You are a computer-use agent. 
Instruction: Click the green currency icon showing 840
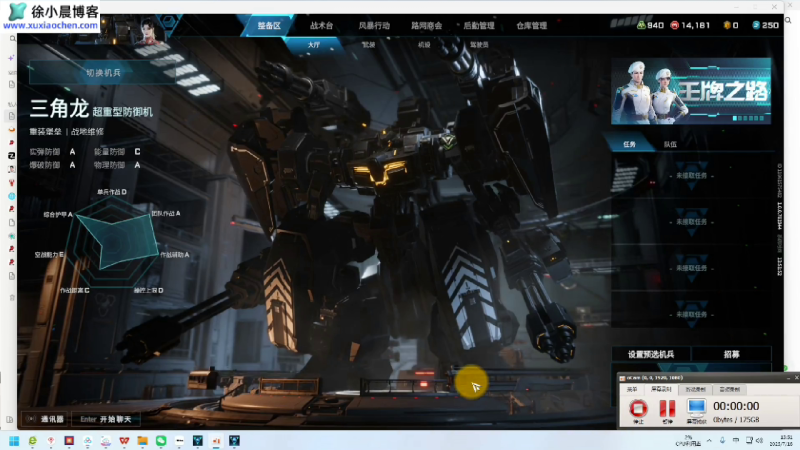tap(642, 25)
